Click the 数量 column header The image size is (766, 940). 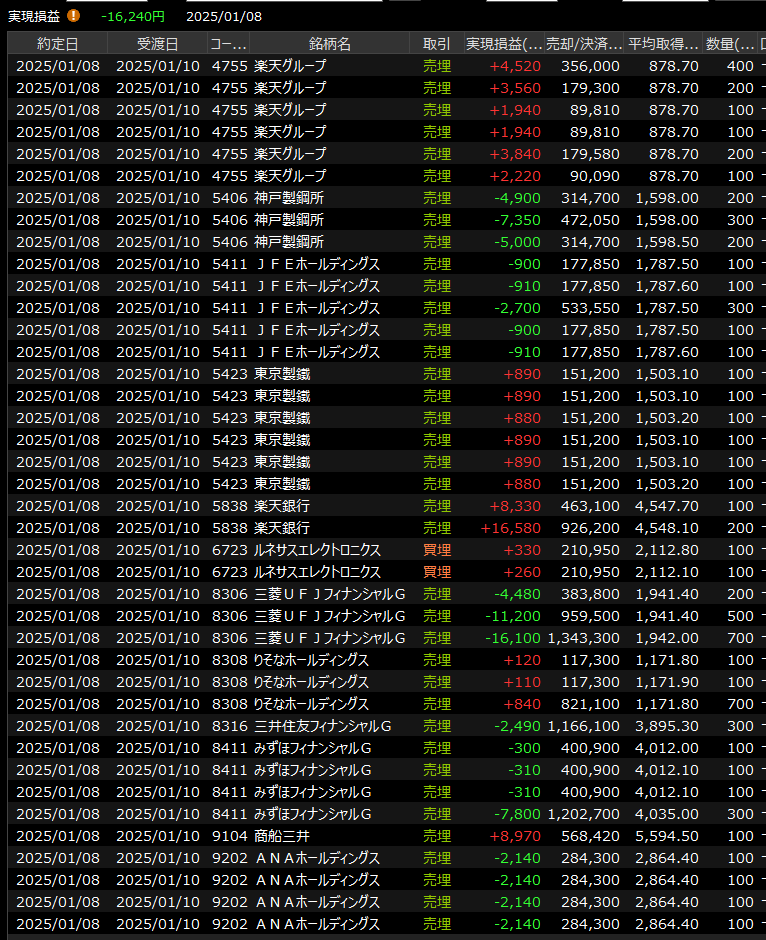[731, 44]
